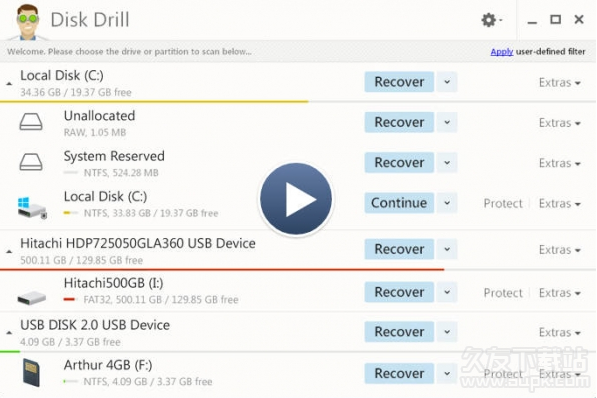Select the USB DISK 2.0 USB Device title

click(x=95, y=325)
